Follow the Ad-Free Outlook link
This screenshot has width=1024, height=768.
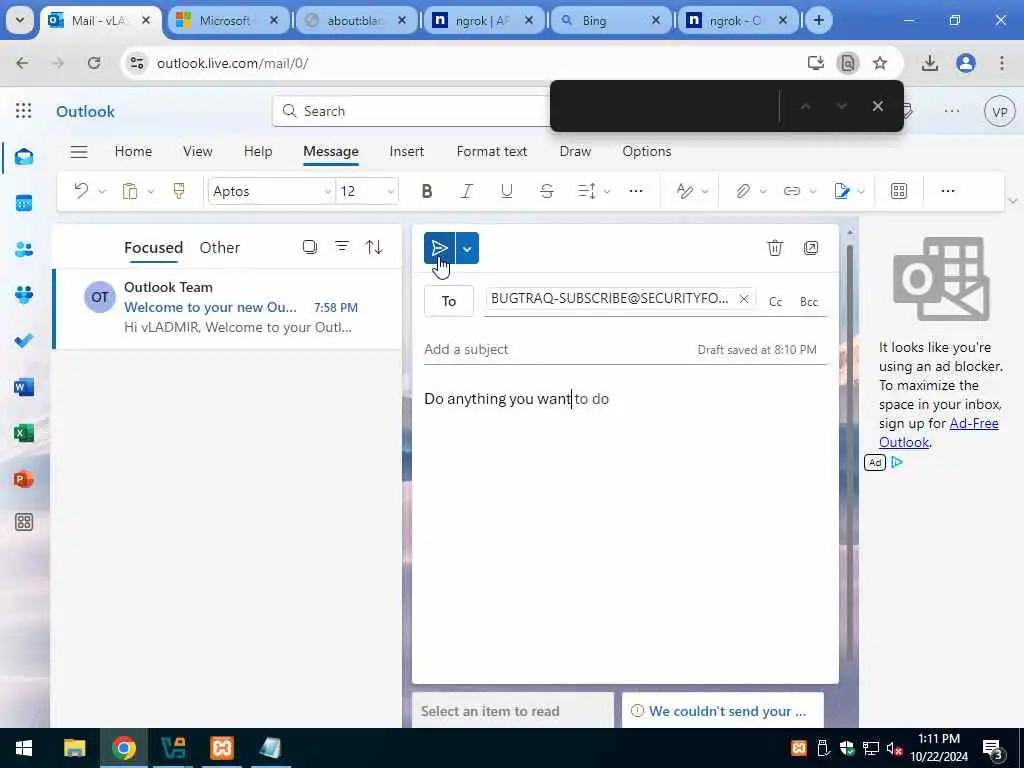click(x=938, y=432)
